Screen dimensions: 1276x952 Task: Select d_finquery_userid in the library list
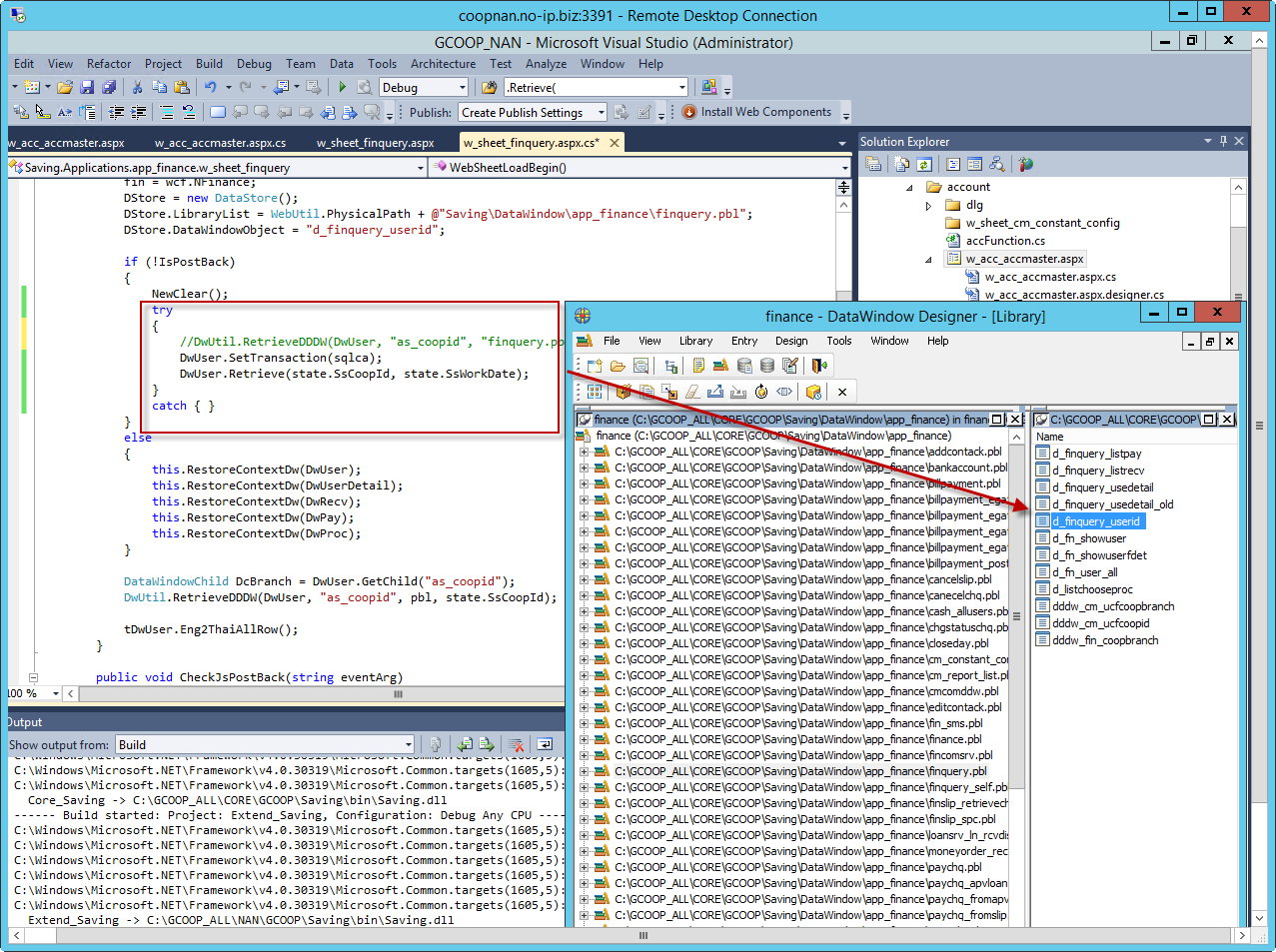pos(1095,521)
